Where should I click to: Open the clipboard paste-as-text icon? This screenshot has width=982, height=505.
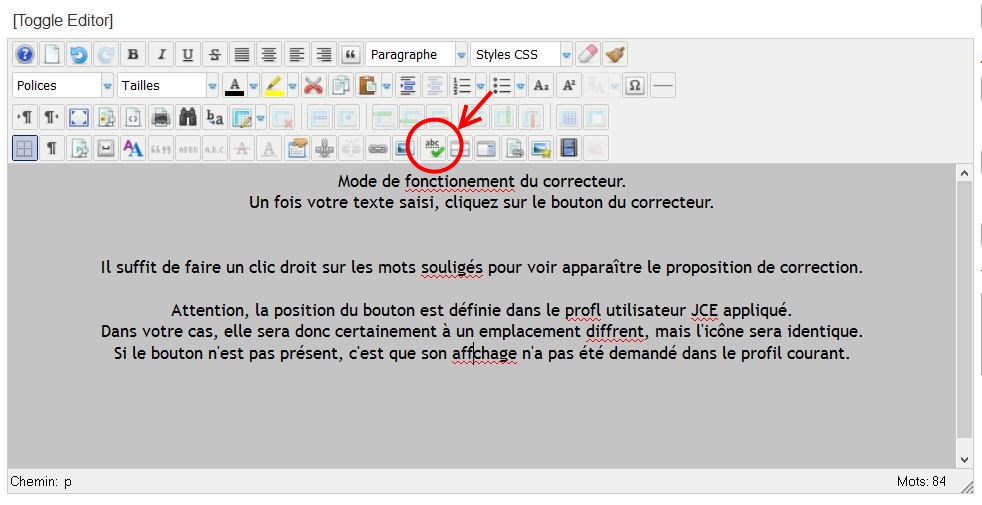point(297,148)
